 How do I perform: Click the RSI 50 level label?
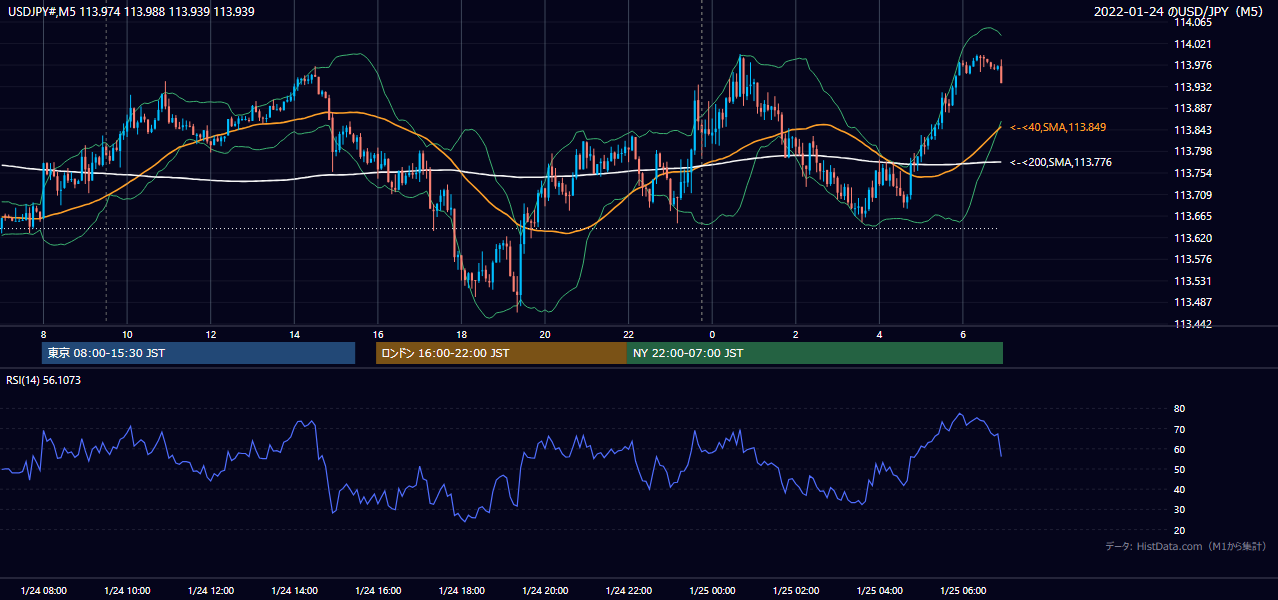tap(1180, 469)
